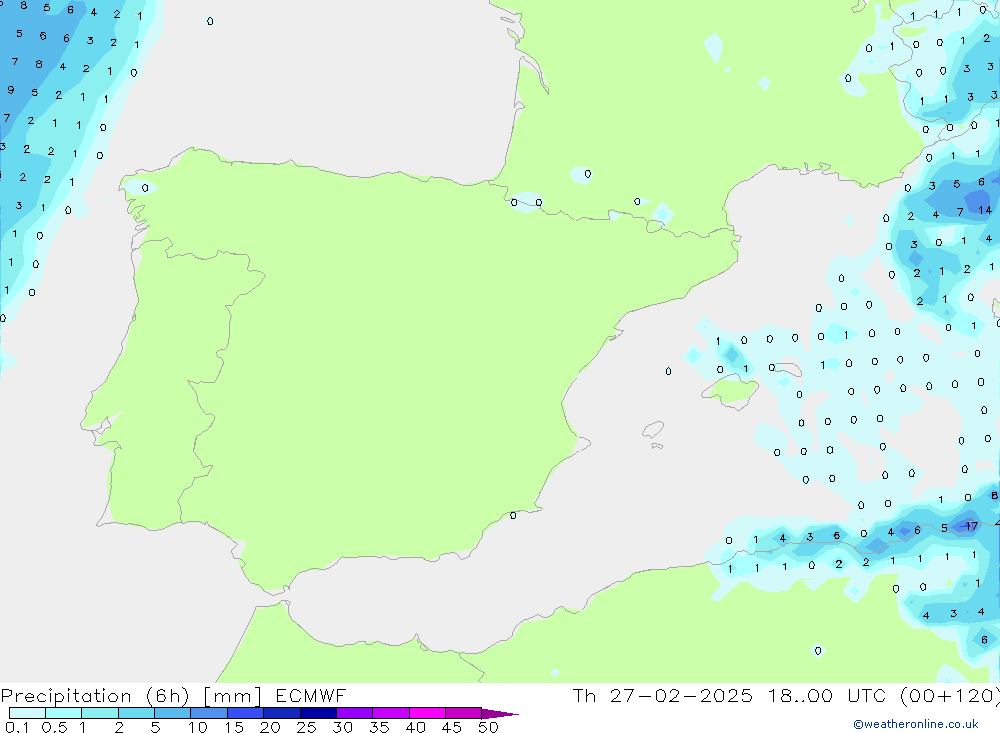Viewport: 1000px width, 733px height.
Task: Pick the legend swatch between 10 and 15
Action: click(x=209, y=713)
